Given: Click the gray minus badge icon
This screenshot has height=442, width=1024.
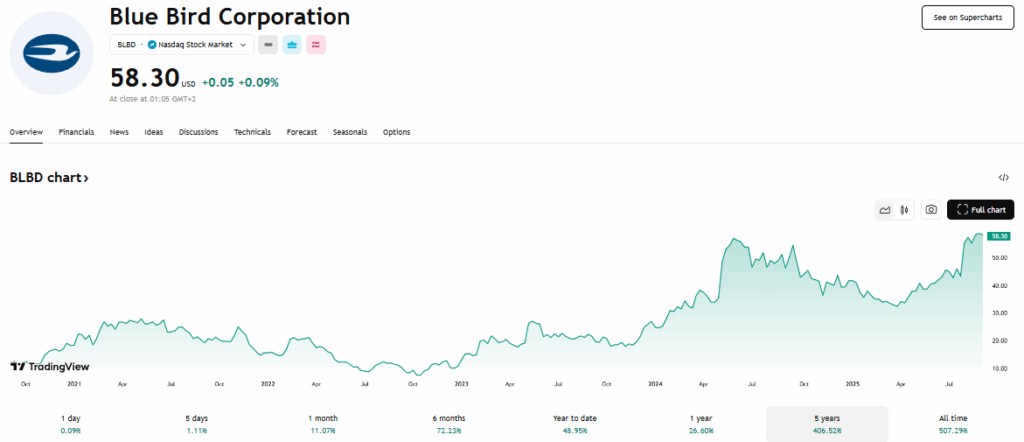Looking at the screenshot, I should pos(268,45).
